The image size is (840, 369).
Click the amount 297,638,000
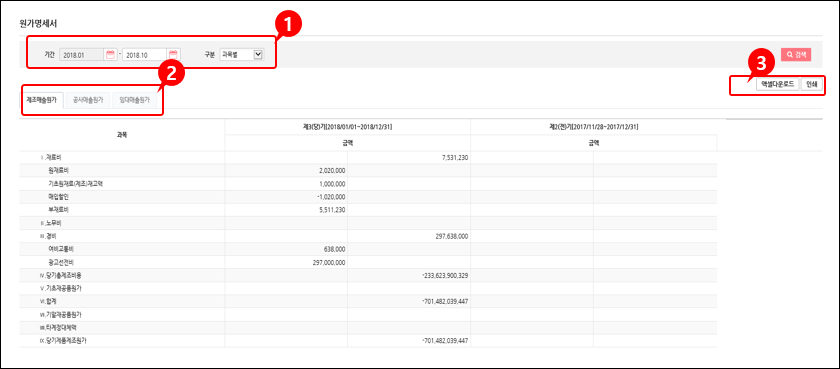(453, 236)
